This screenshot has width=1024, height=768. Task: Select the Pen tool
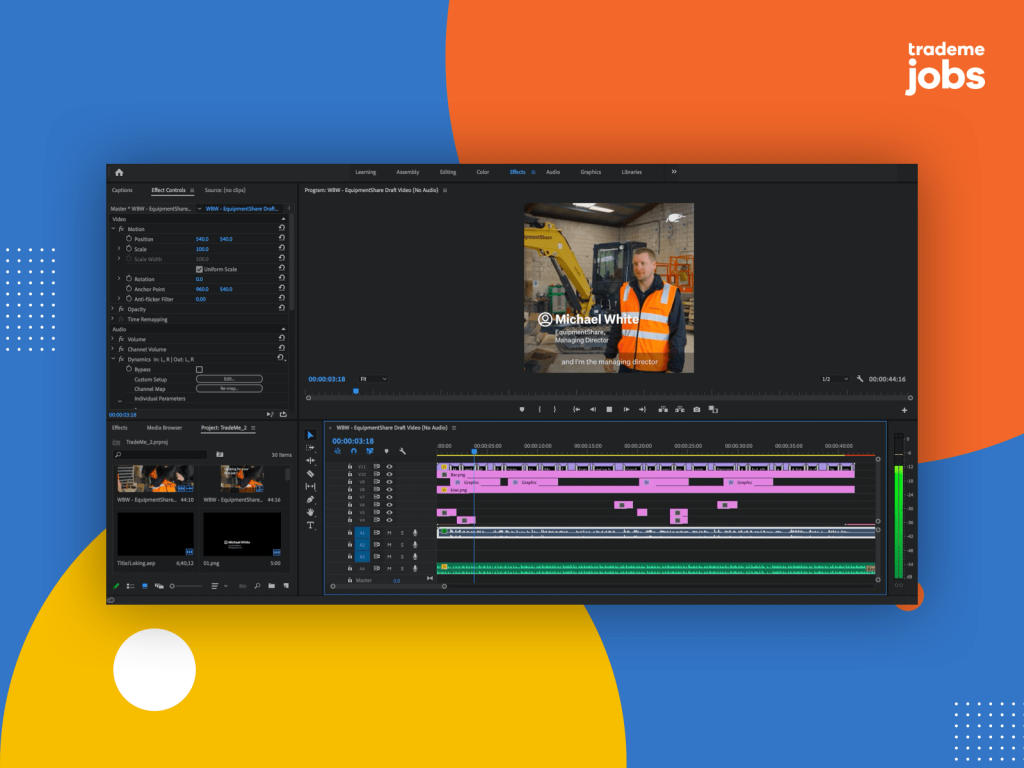pyautogui.click(x=310, y=500)
